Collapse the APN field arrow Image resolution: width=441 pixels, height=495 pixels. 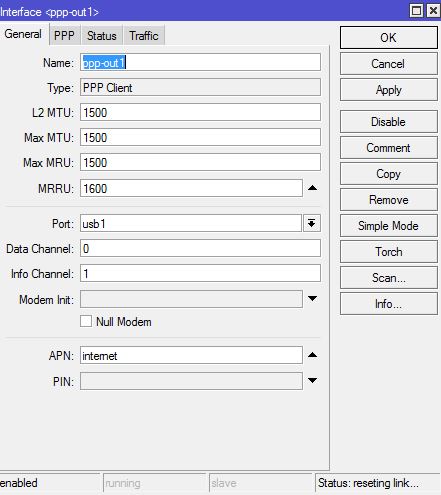coord(312,355)
